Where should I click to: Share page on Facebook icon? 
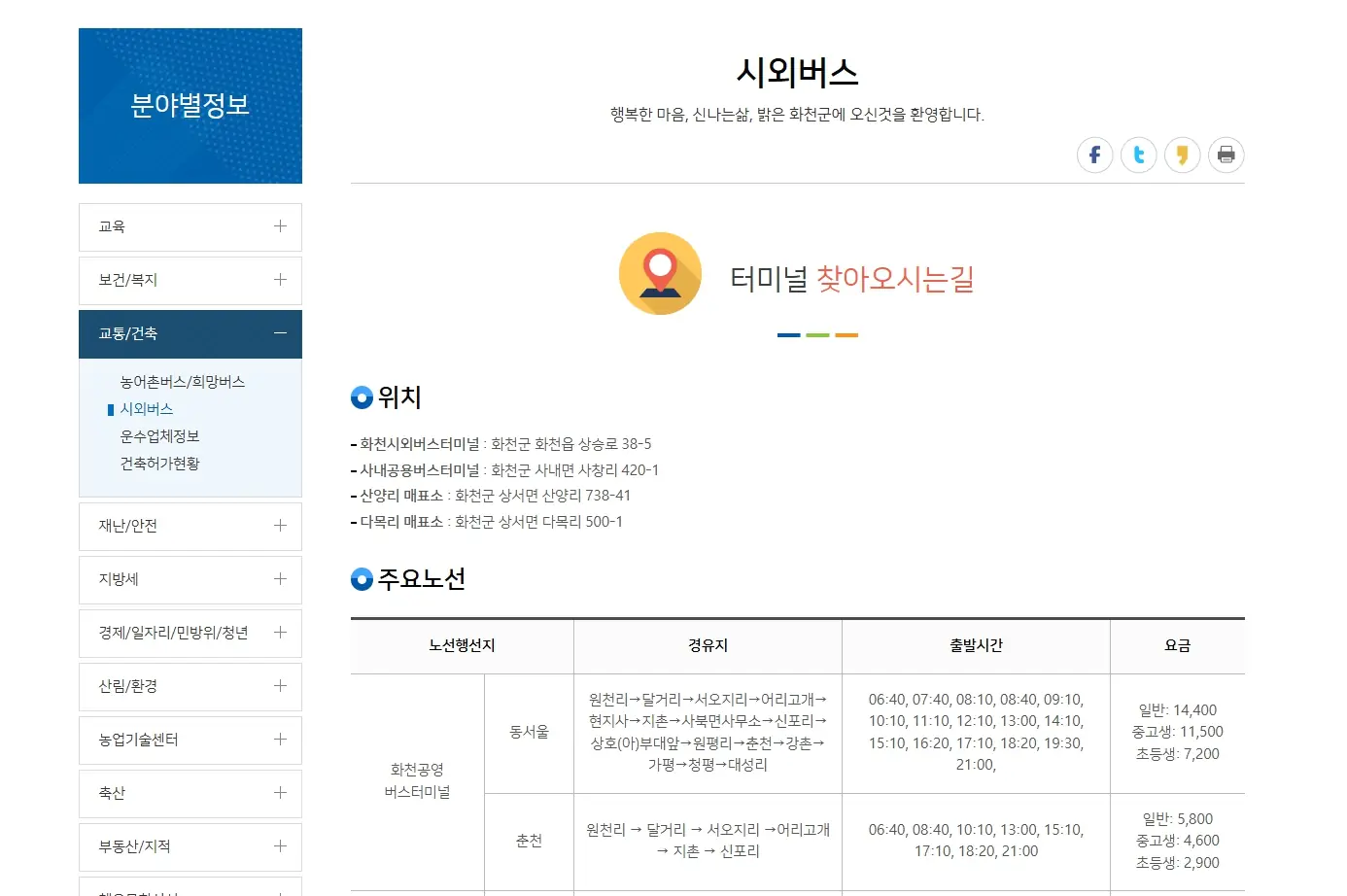[x=1094, y=155]
